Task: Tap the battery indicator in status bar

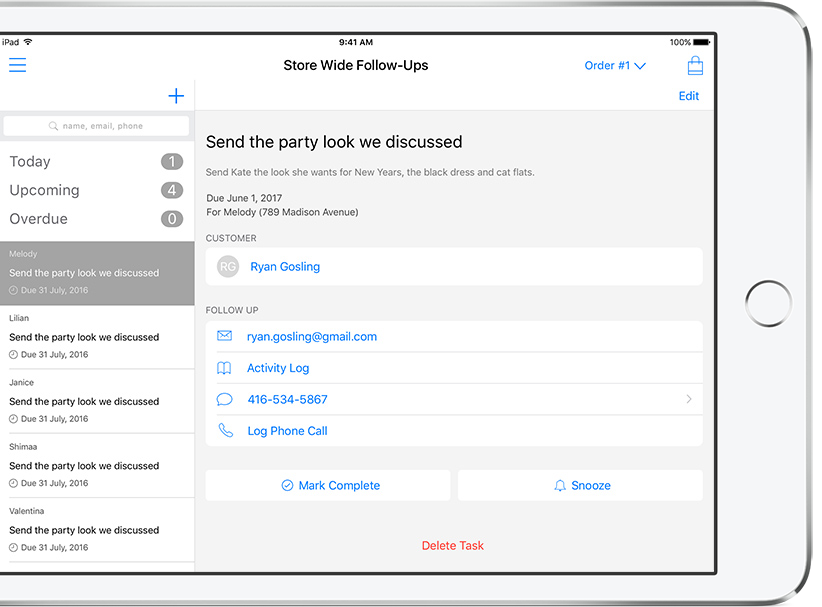Action: click(x=701, y=42)
